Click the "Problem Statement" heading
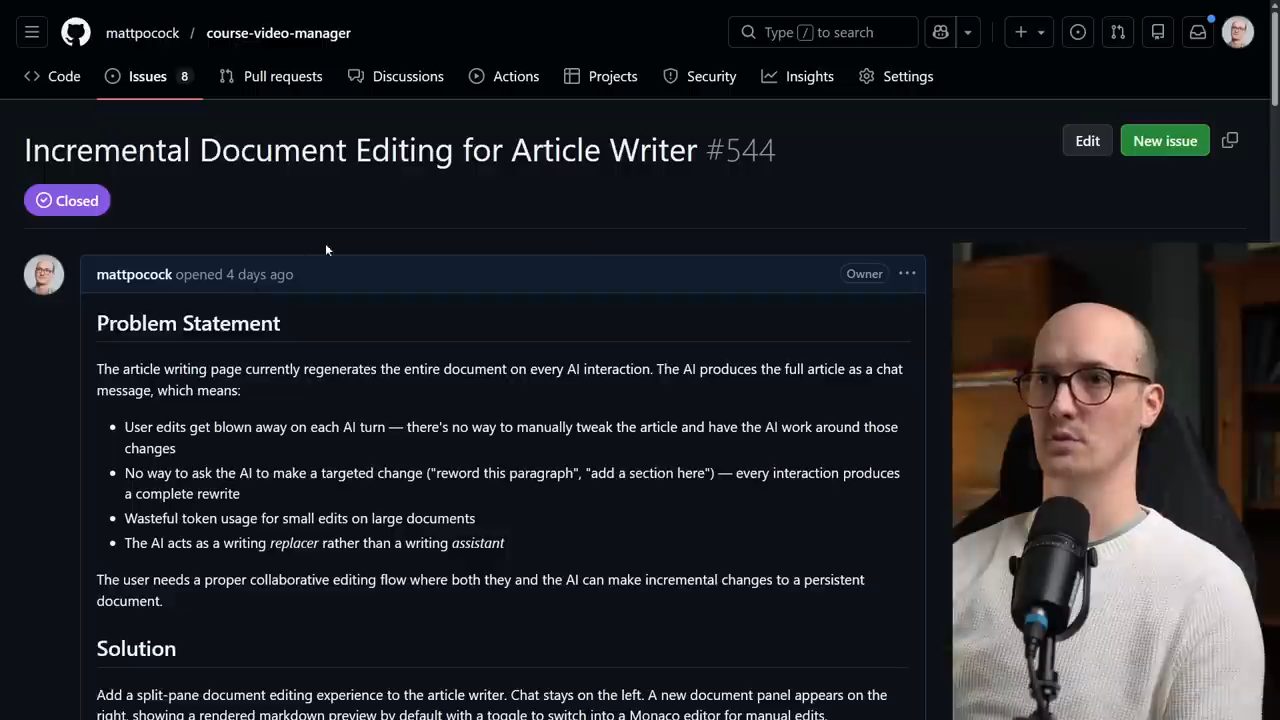This screenshot has height=720, width=1280. click(x=188, y=323)
